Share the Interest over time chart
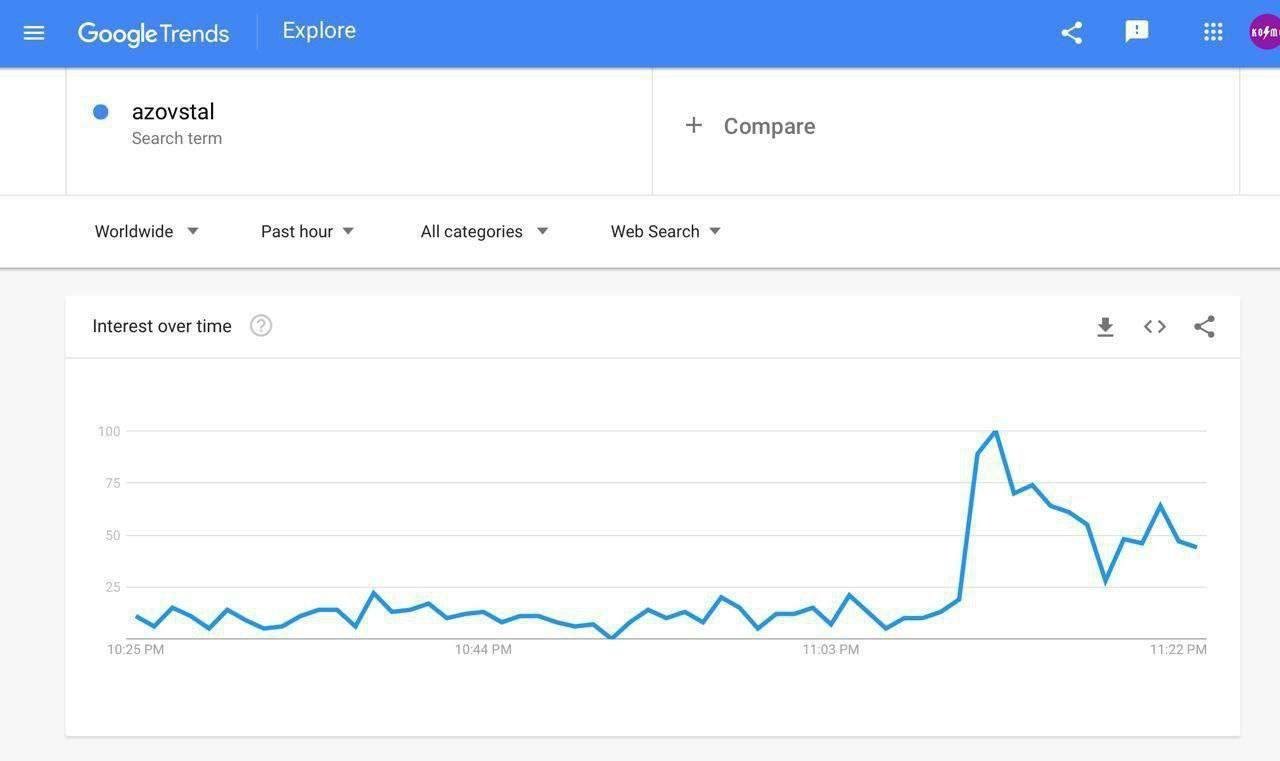 (x=1205, y=327)
